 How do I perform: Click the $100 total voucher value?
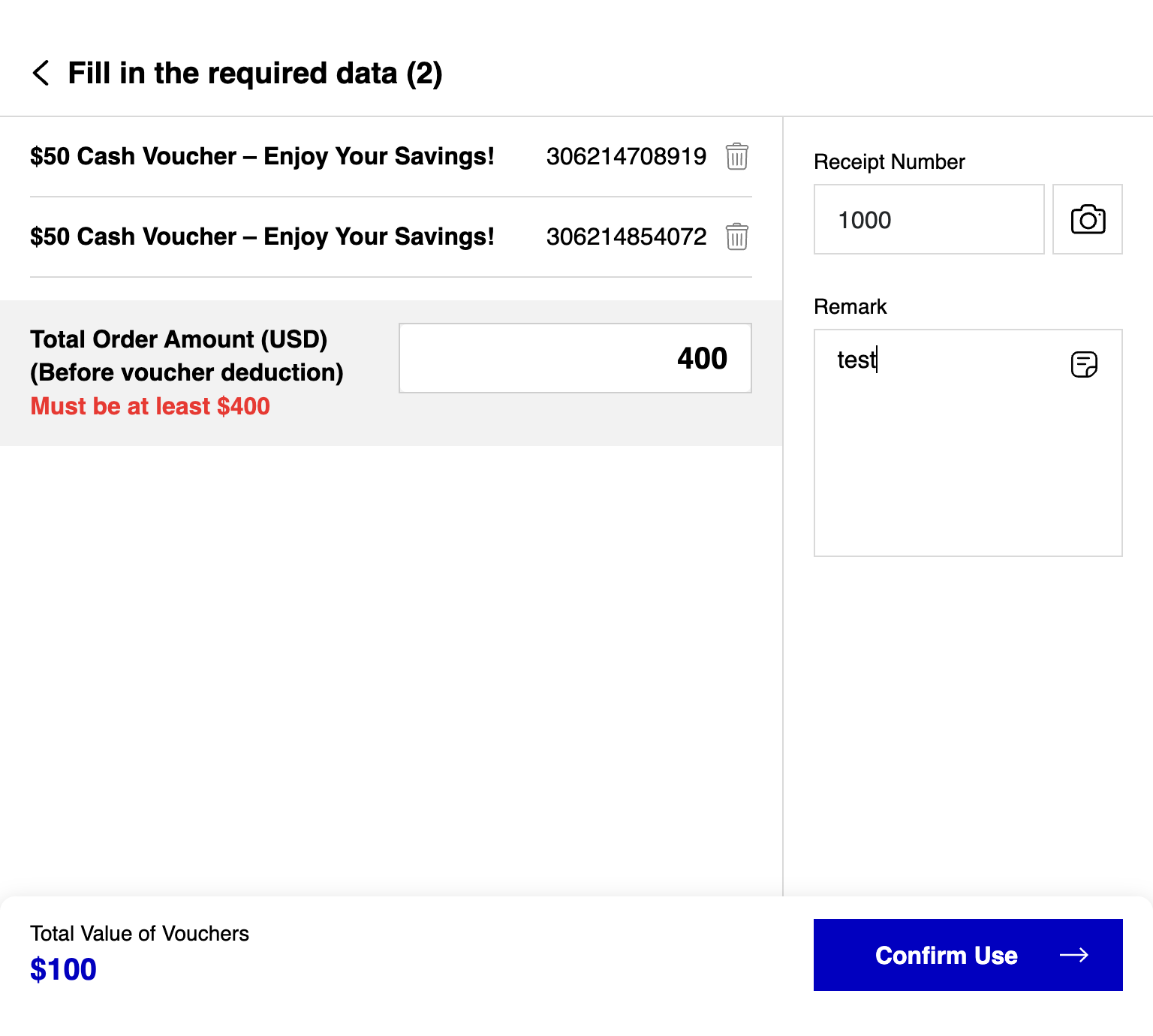tap(63, 969)
